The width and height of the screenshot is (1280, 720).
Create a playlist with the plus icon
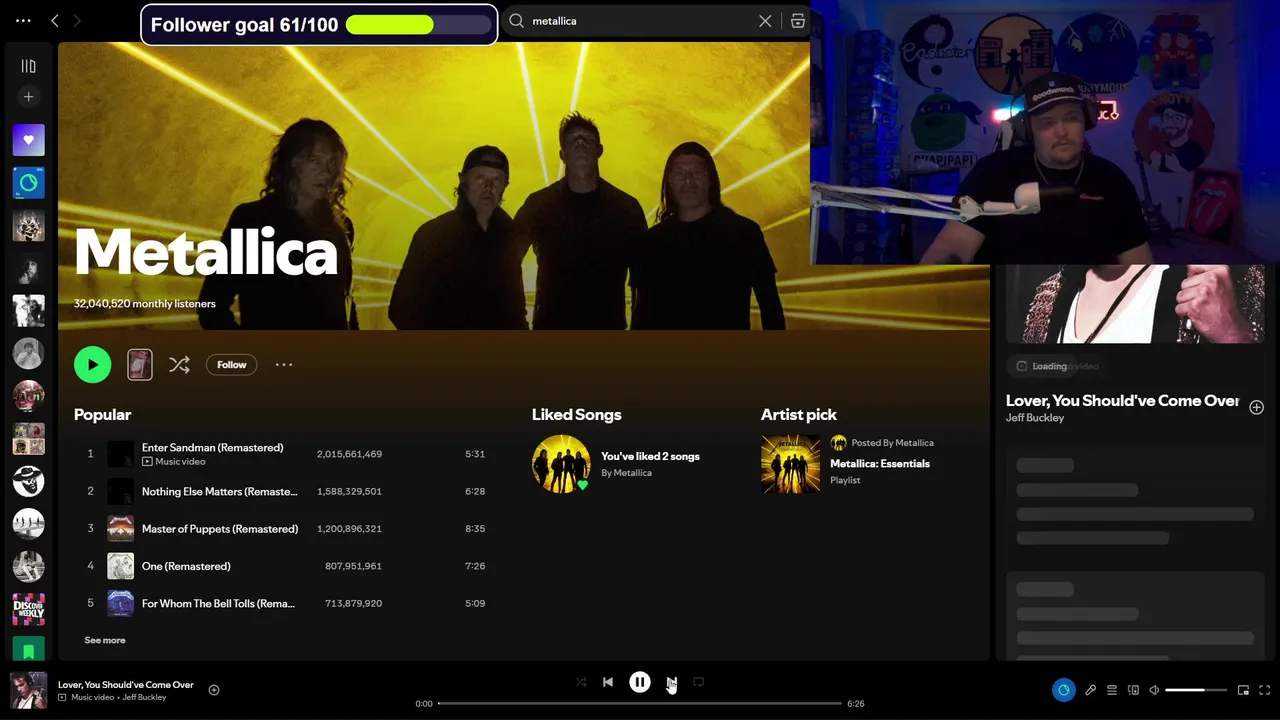pyautogui.click(x=28, y=97)
